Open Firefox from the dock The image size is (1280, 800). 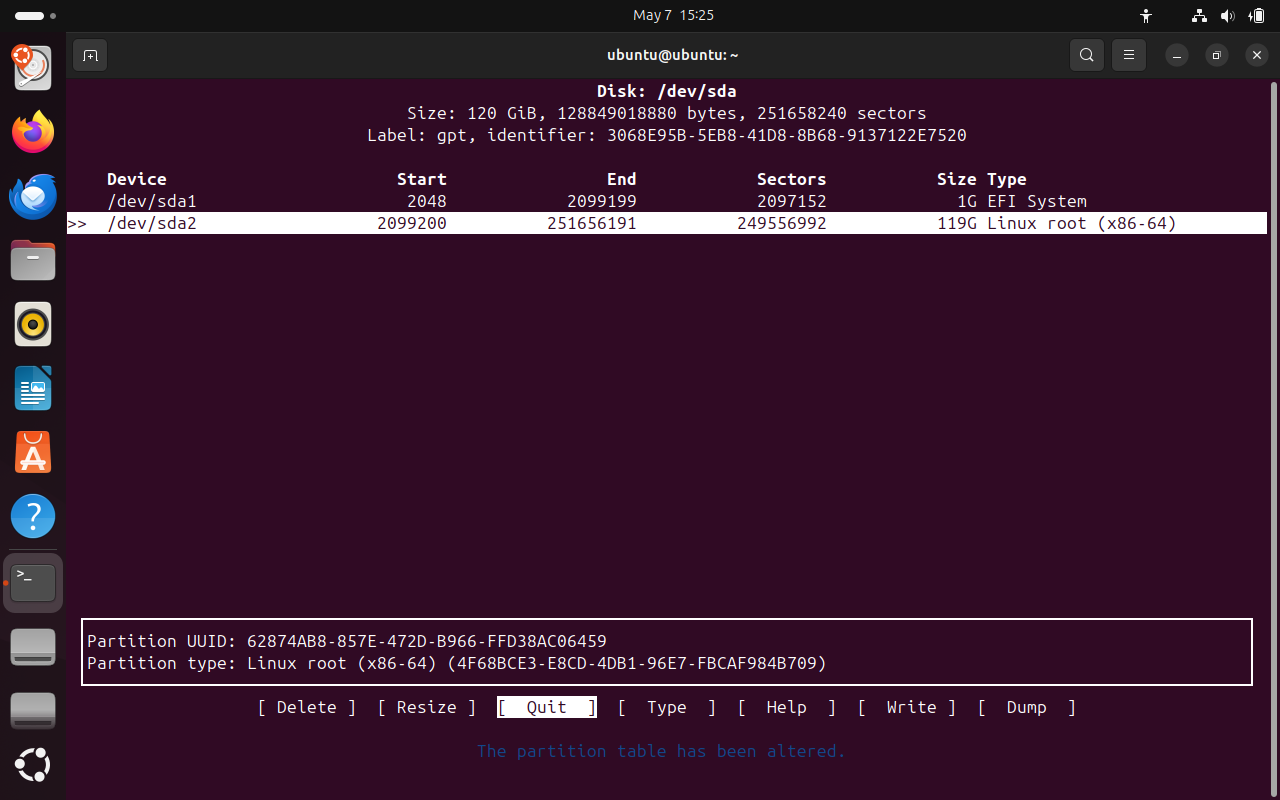pos(33,132)
